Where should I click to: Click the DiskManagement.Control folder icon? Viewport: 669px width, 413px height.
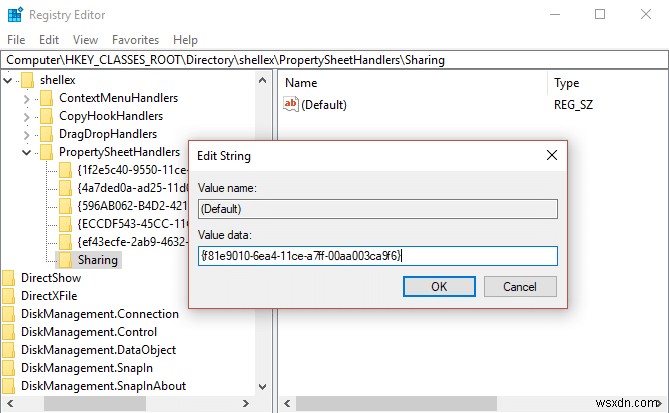coord(10,332)
